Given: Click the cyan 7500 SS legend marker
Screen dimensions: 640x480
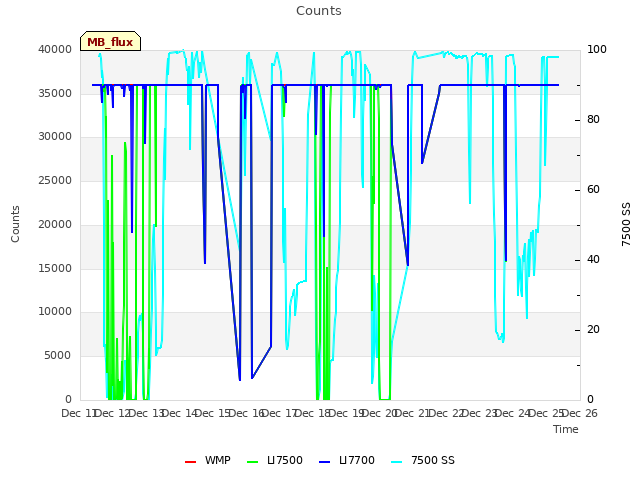Looking at the screenshot, I should point(396,462).
